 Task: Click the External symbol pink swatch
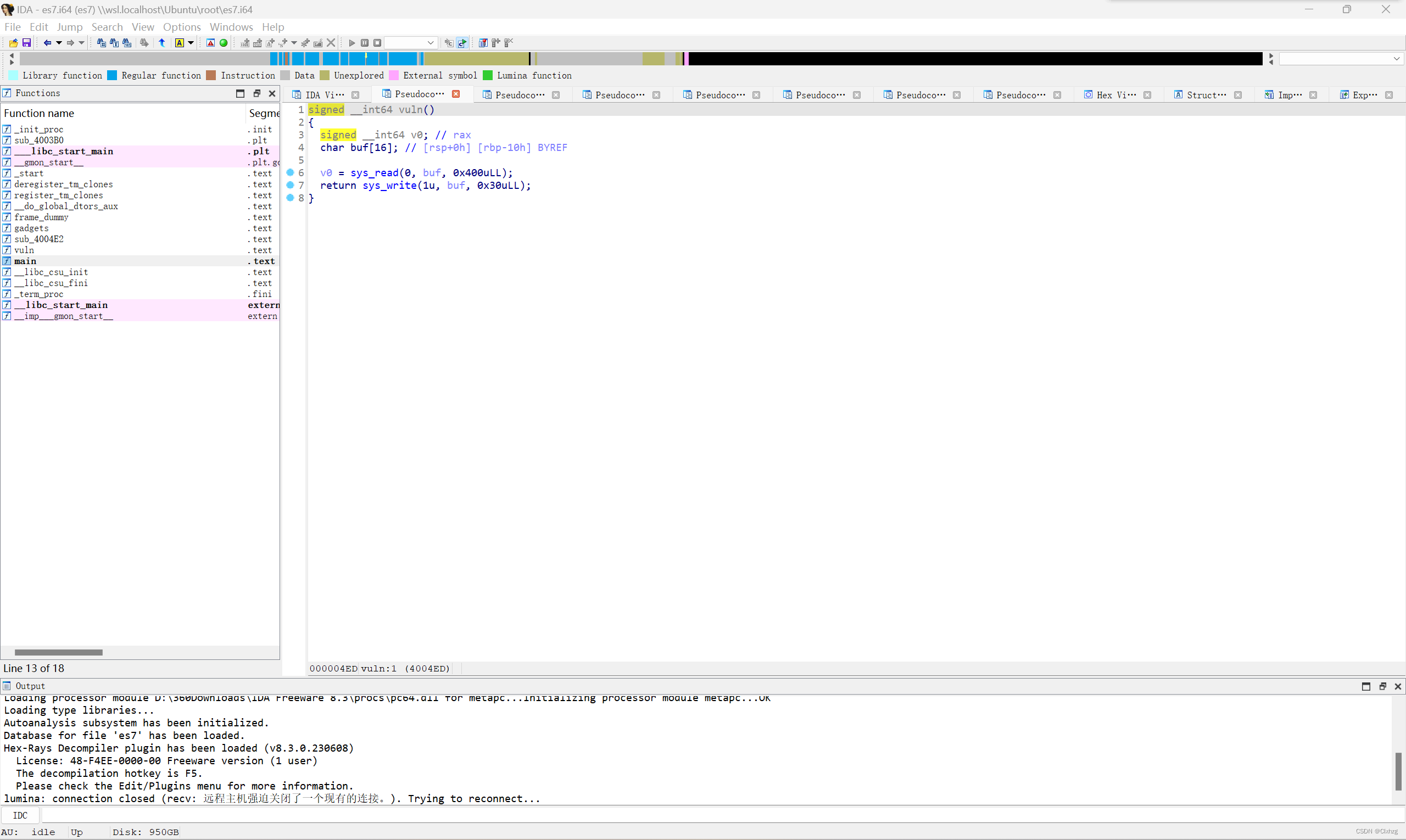click(x=394, y=75)
